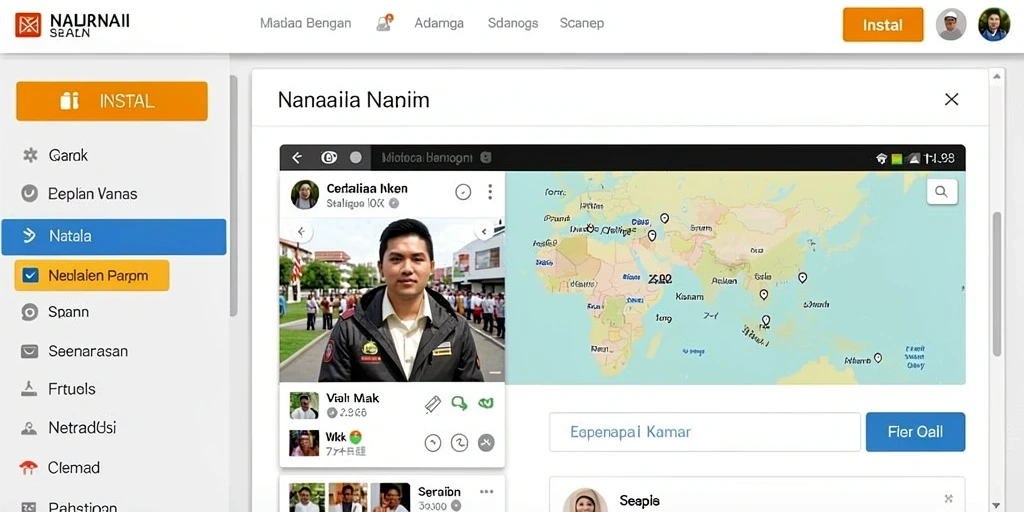Open the Madao Bengan menu

(305, 24)
